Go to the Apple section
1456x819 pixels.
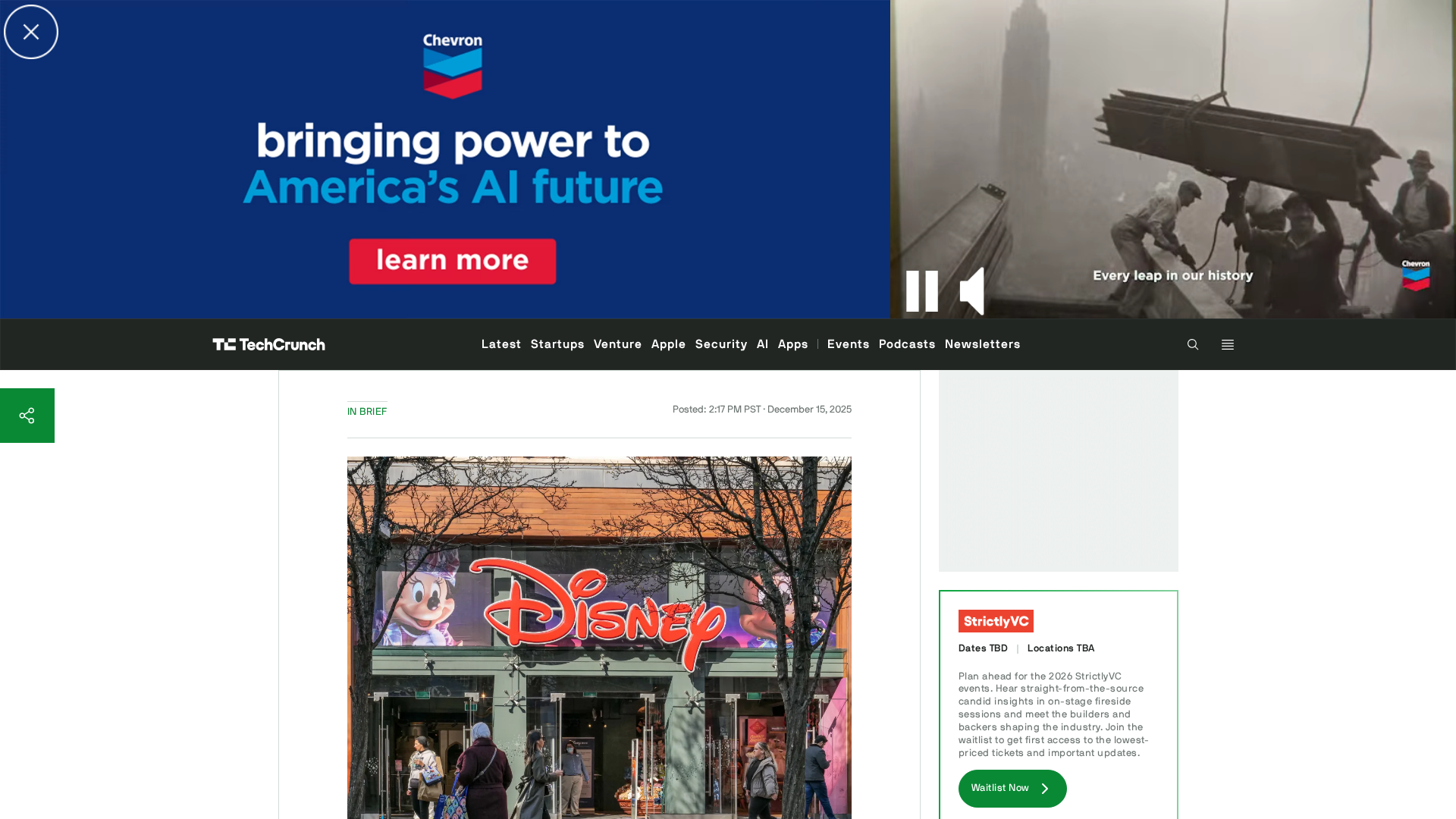click(x=668, y=344)
